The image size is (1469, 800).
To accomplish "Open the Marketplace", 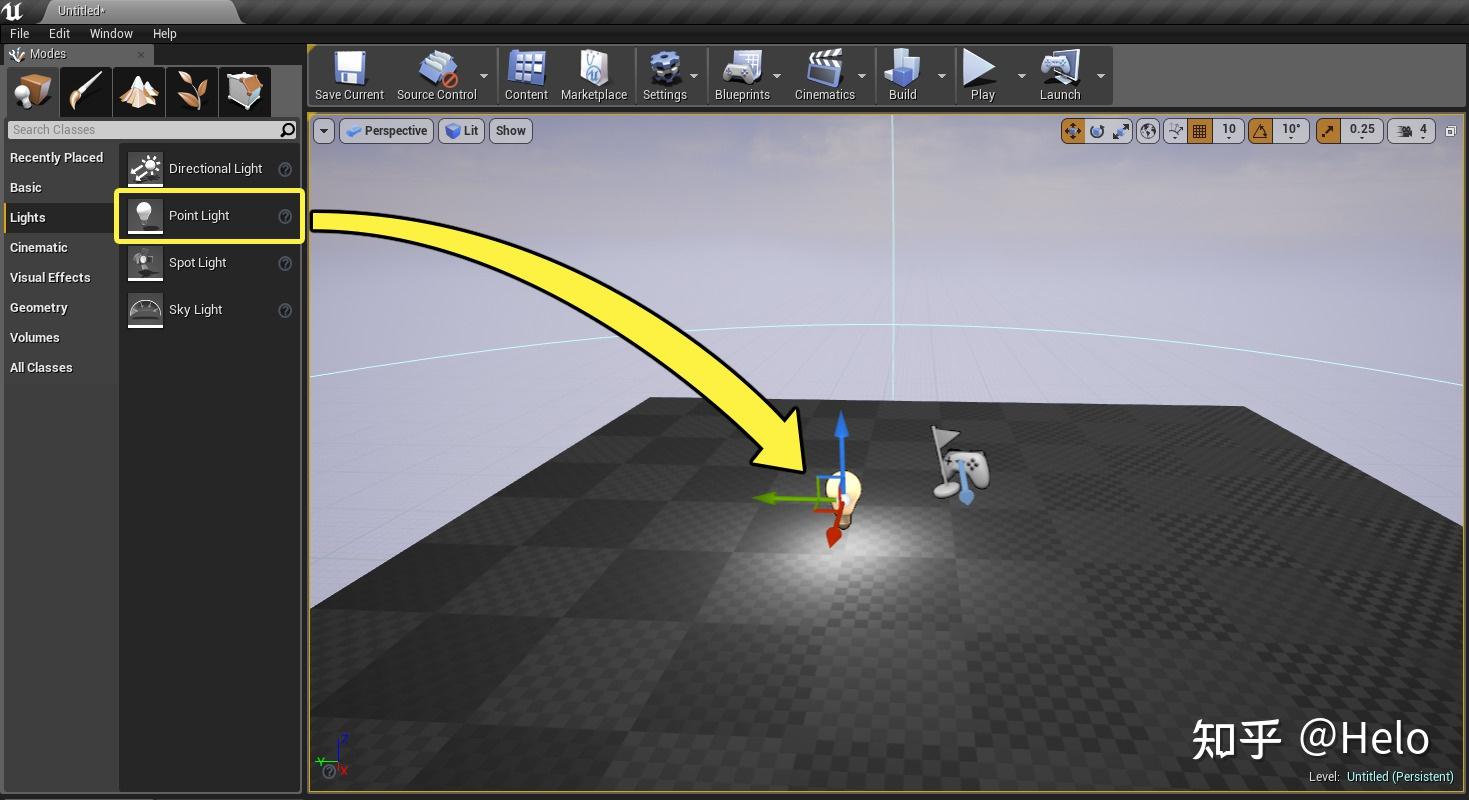I will pyautogui.click(x=594, y=75).
